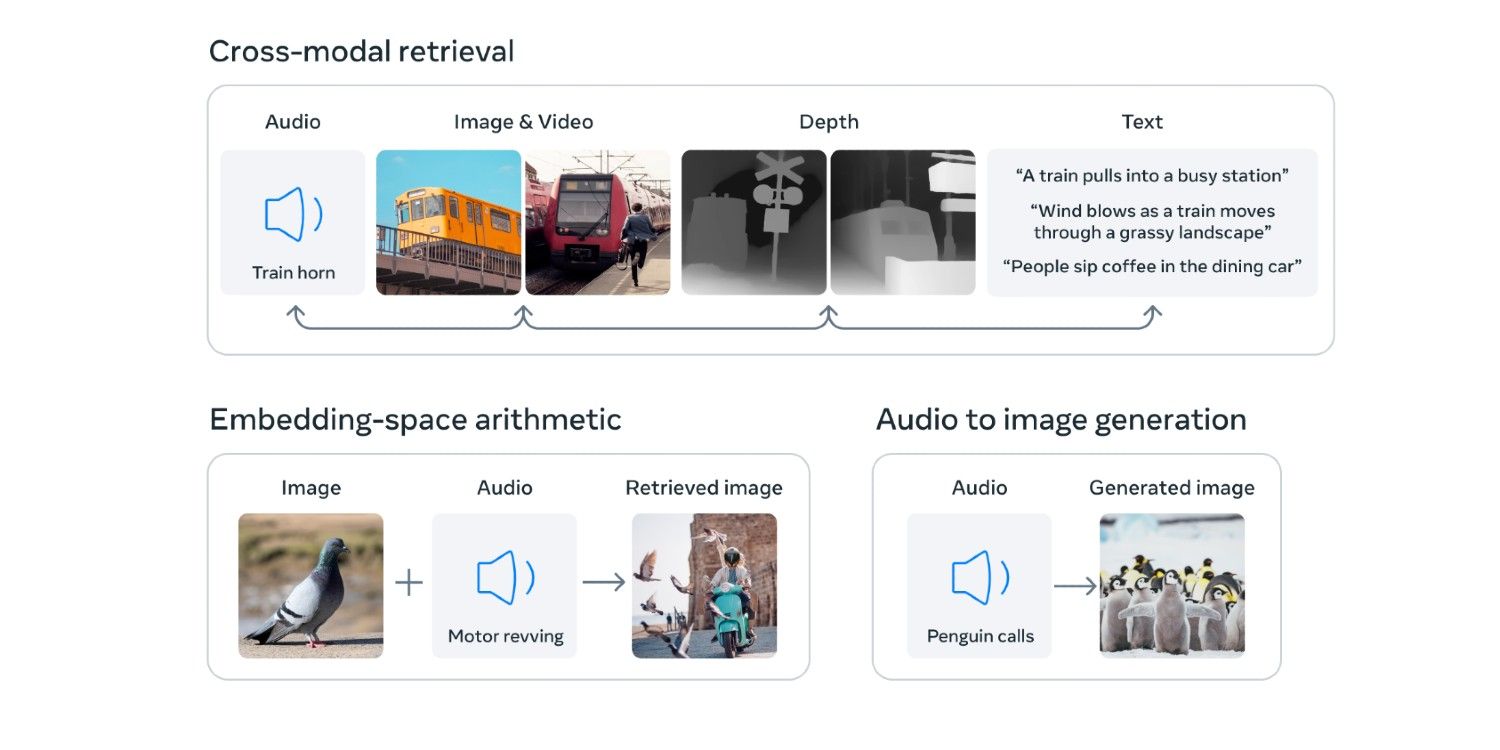Open the yellow train photo
Screen dimensions: 1500x750
448,222
